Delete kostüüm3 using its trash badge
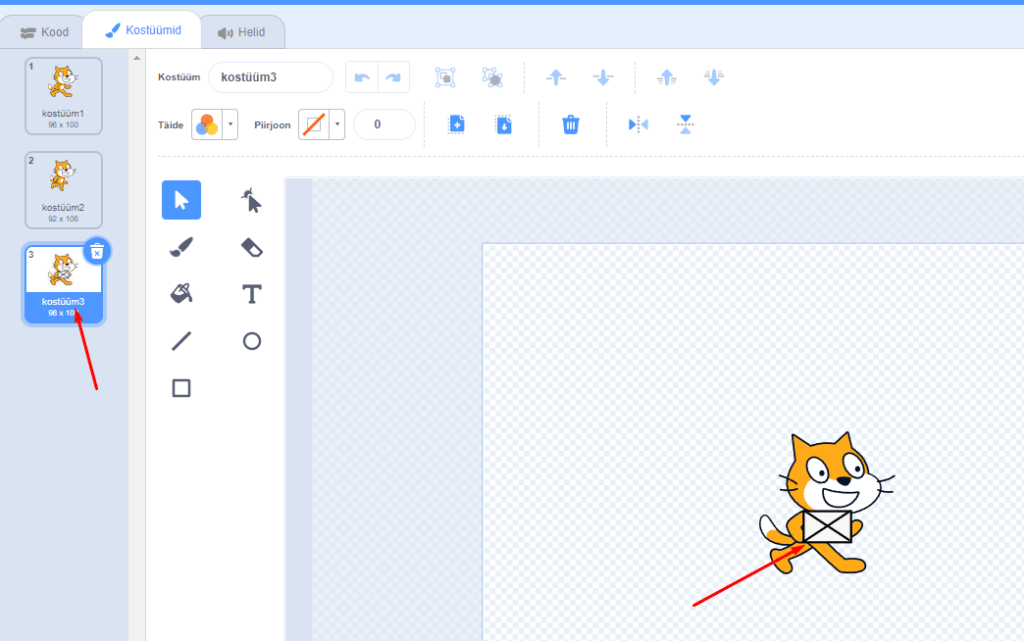1024x641 pixels. tap(97, 251)
